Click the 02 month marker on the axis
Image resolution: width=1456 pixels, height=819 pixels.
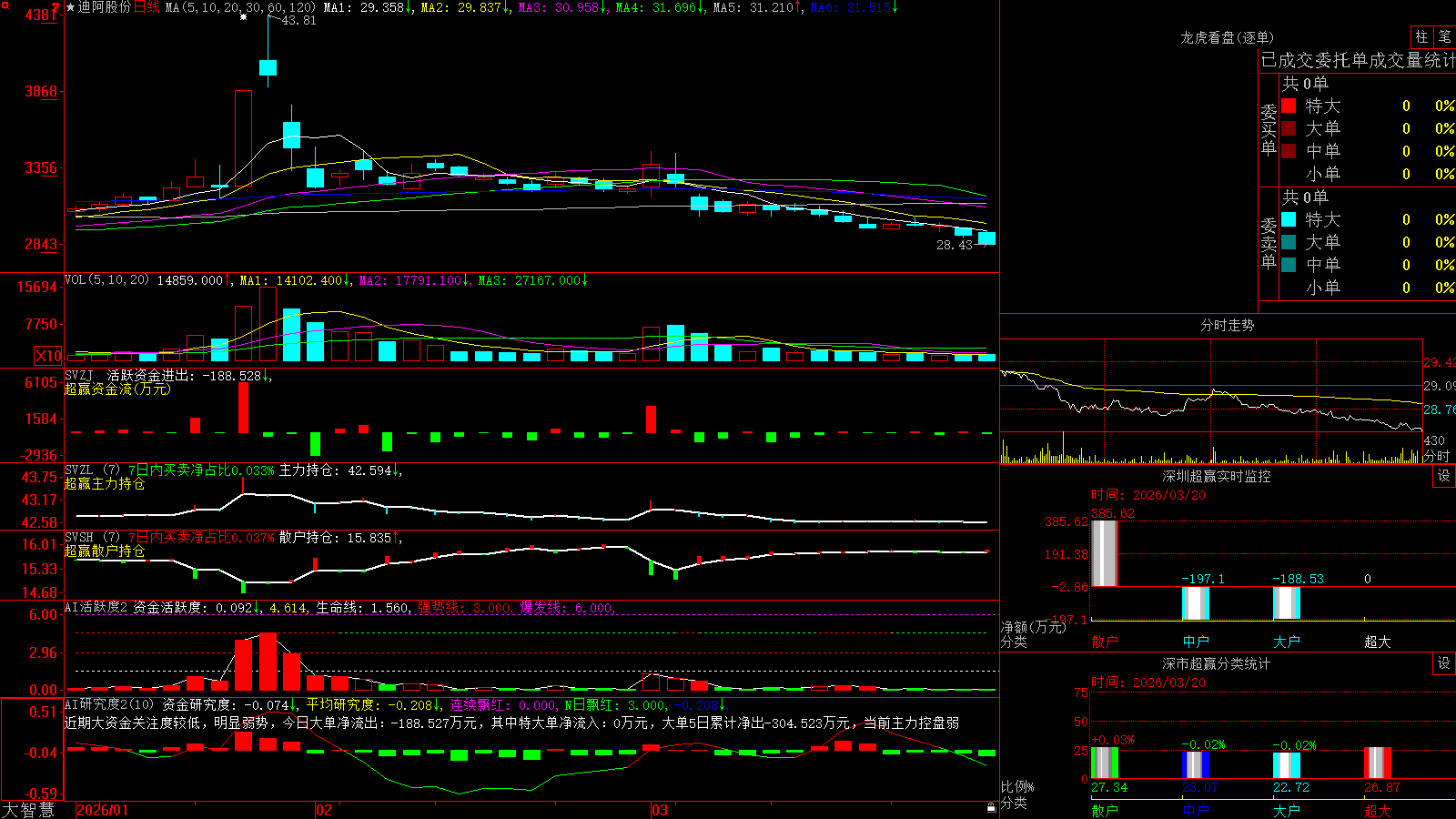coord(324,810)
